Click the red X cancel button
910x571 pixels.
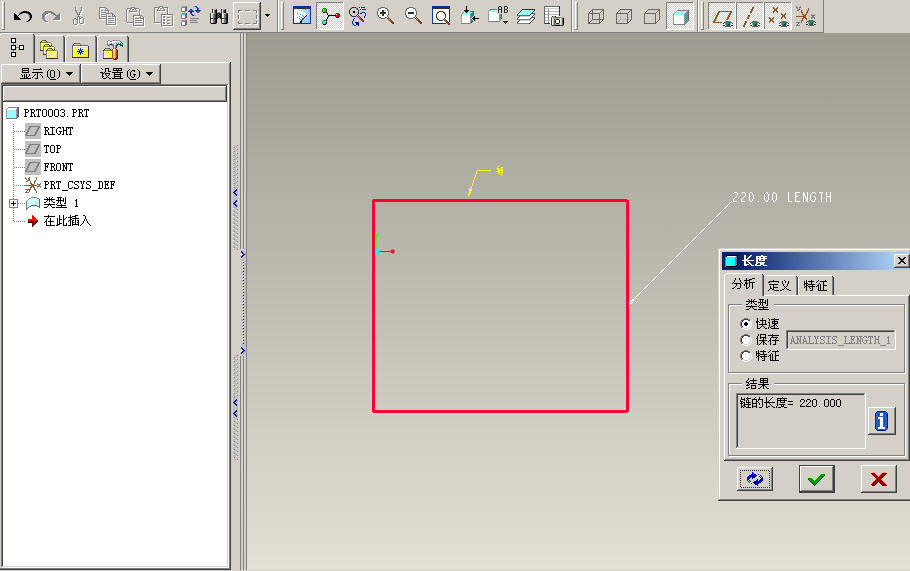click(x=878, y=479)
